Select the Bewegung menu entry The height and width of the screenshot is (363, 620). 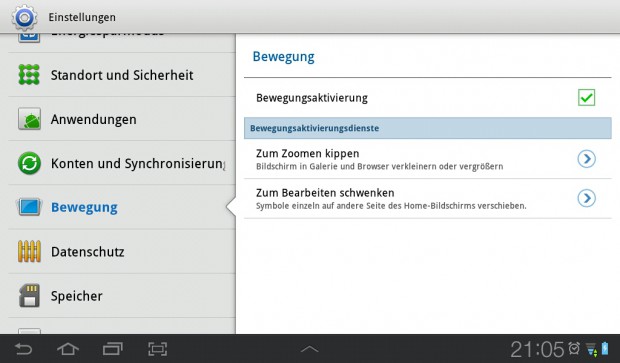point(122,207)
